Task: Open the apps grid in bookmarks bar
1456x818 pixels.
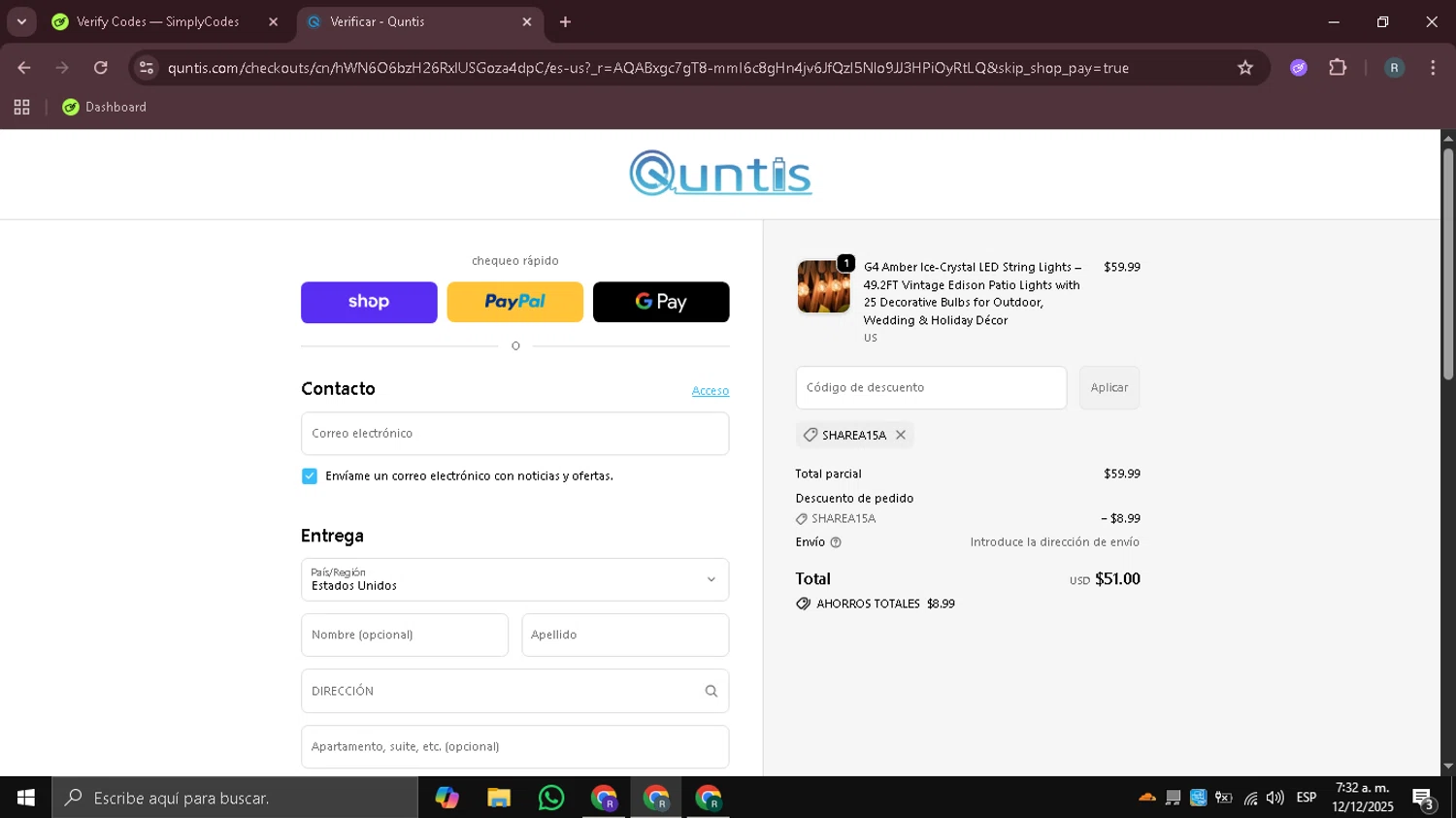Action: (x=21, y=107)
